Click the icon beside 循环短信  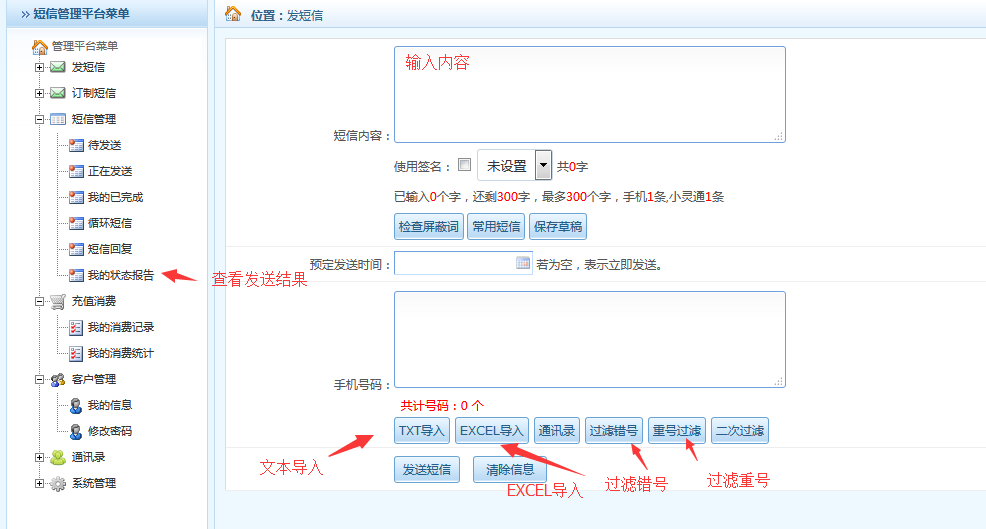(76, 223)
